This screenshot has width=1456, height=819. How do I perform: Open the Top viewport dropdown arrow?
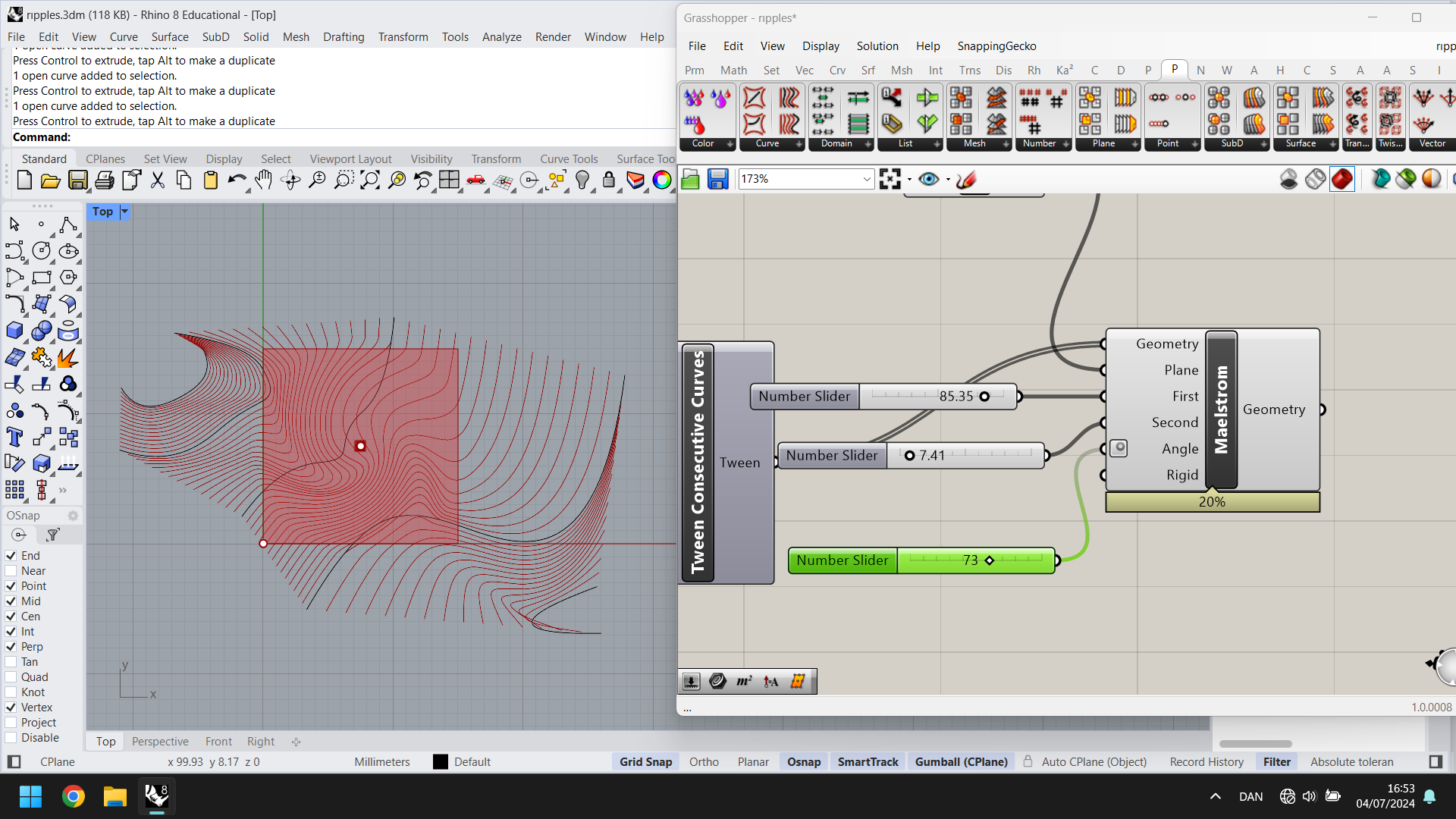point(125,212)
